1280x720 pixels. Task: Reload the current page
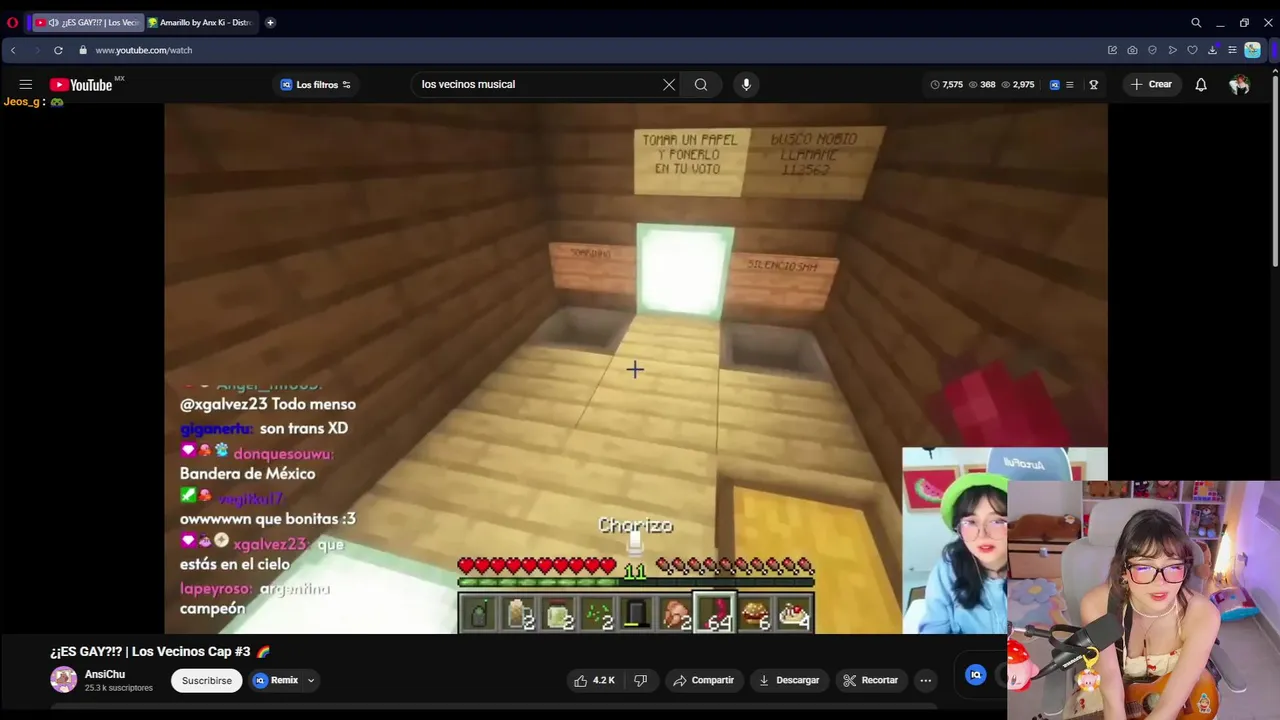(58, 50)
